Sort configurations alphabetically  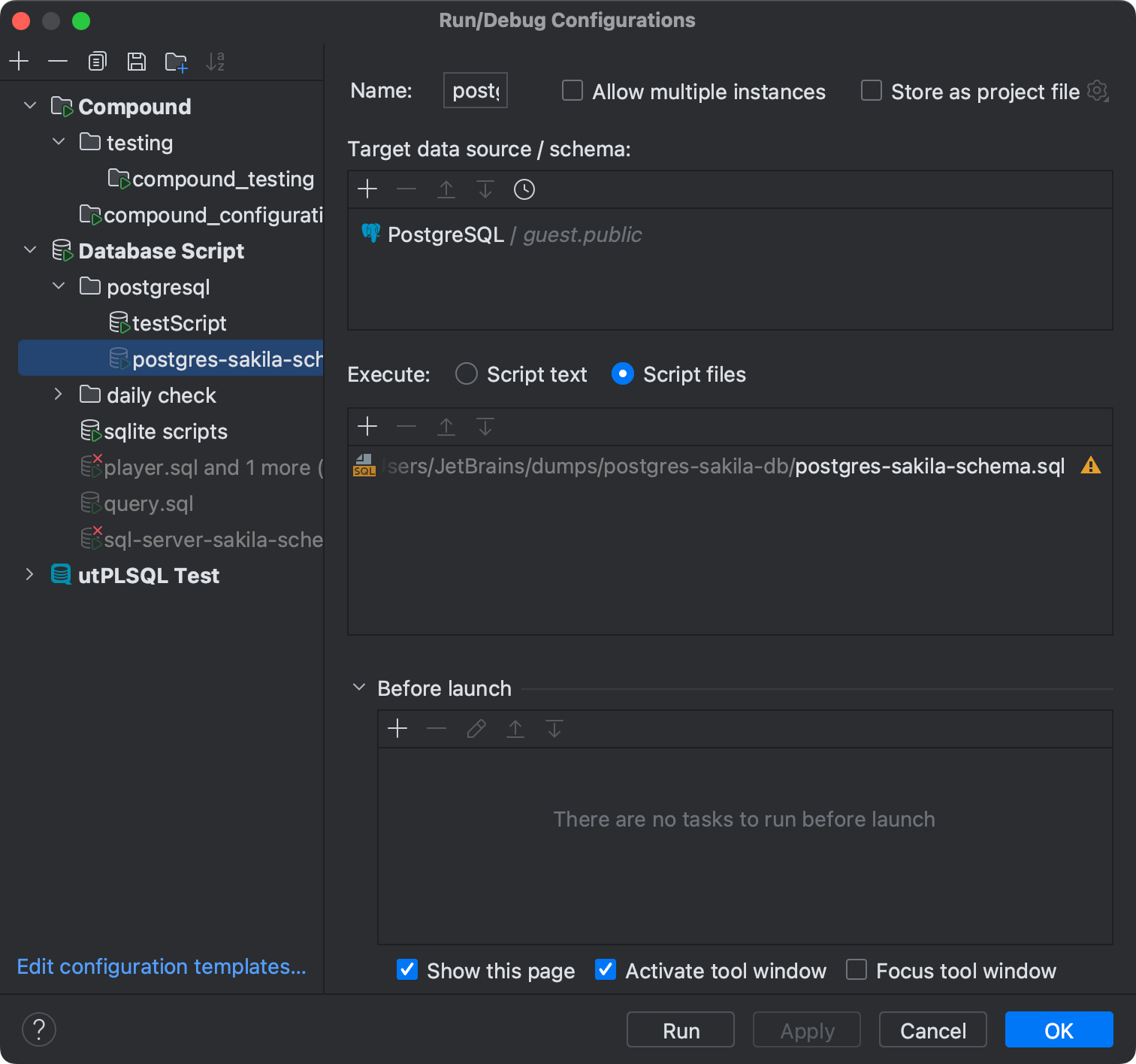click(x=216, y=61)
